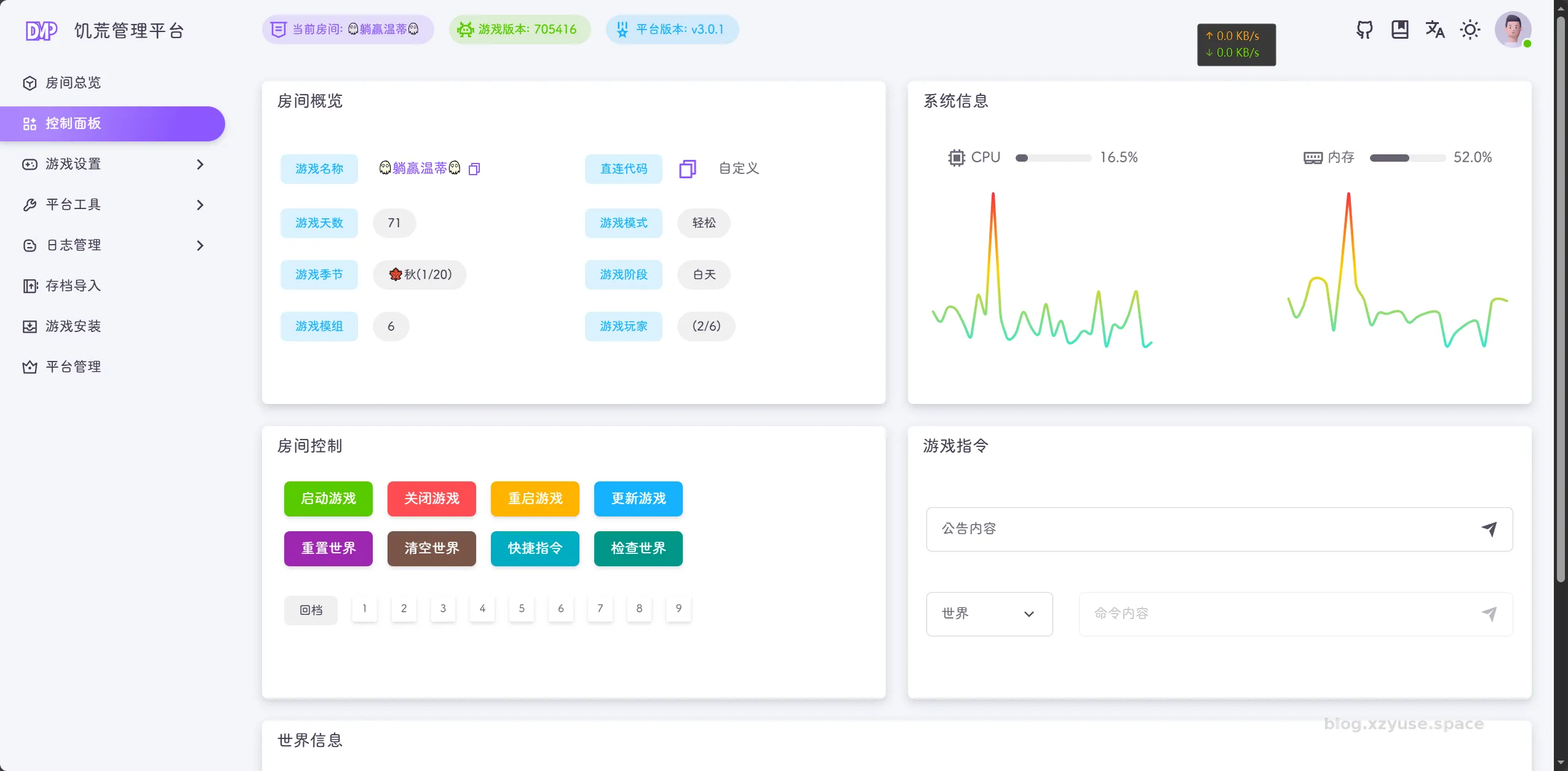Open the documentation book icon

(x=1399, y=30)
